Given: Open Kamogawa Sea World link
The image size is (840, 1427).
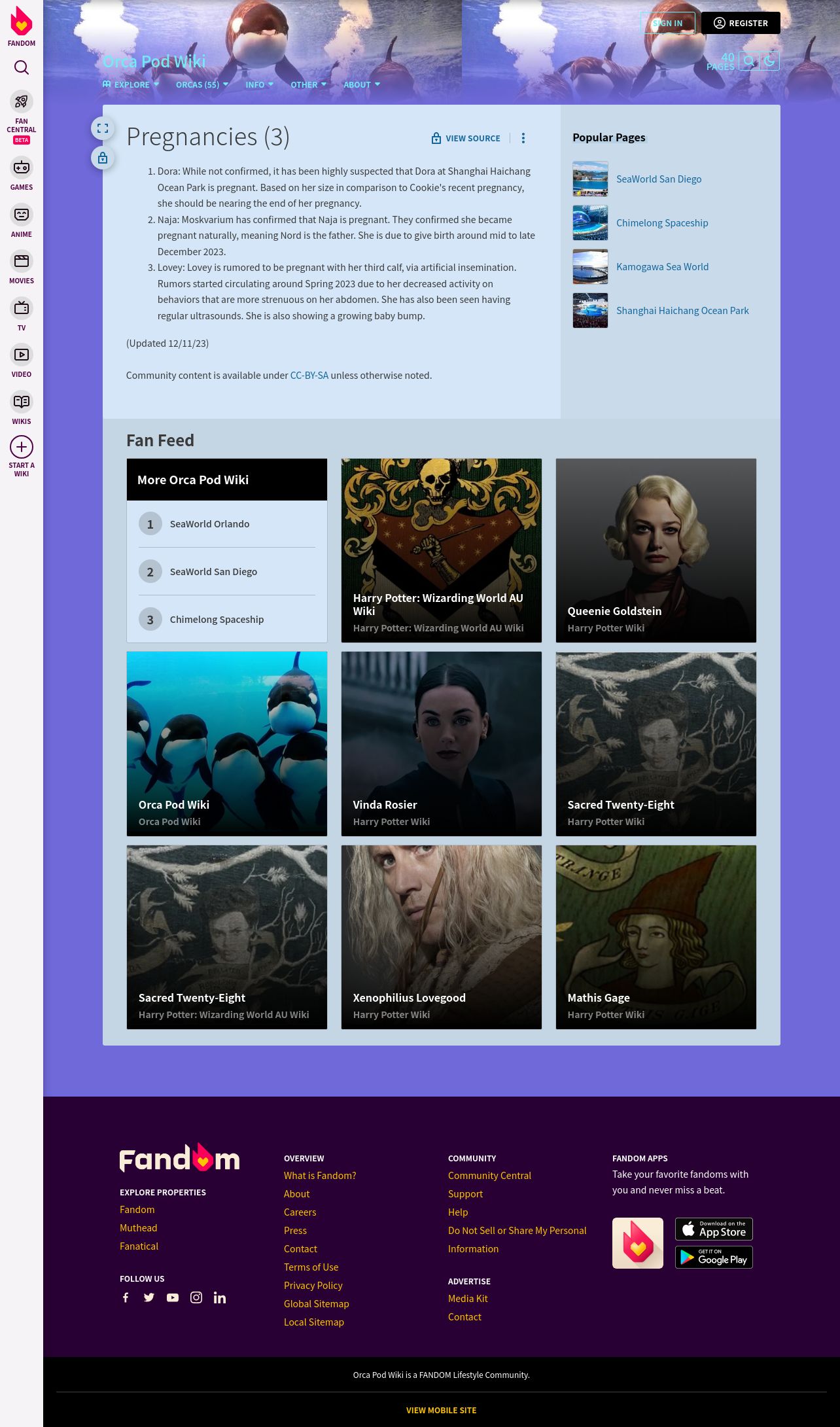Looking at the screenshot, I should point(662,266).
